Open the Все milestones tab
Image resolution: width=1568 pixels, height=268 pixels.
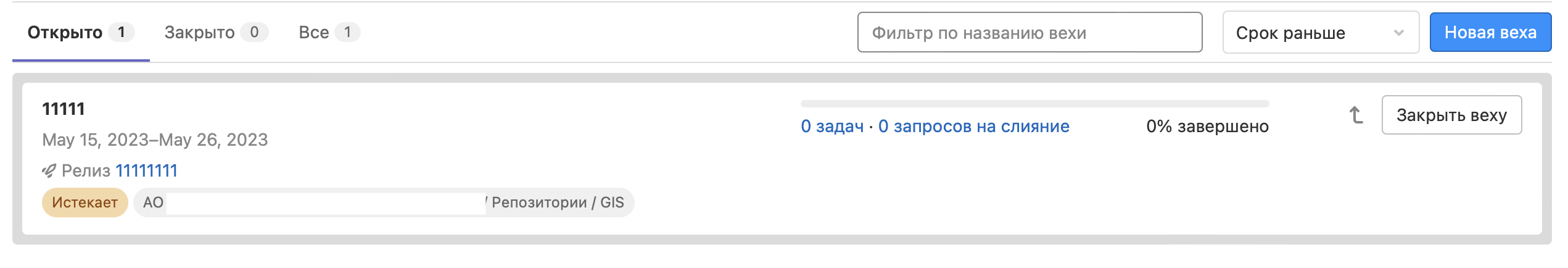pyautogui.click(x=314, y=33)
